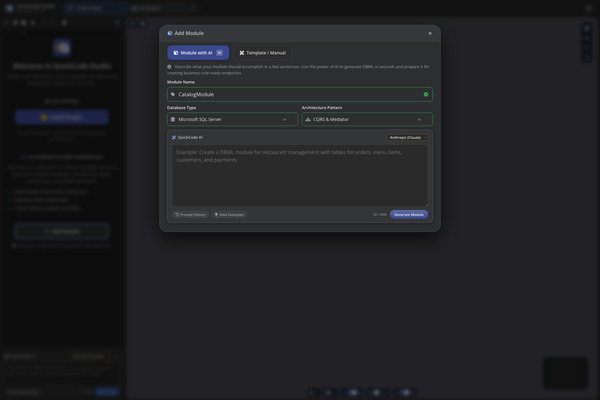Viewport: 600px width, 400px height.
Task: Click the Generate Module button
Action: point(409,214)
